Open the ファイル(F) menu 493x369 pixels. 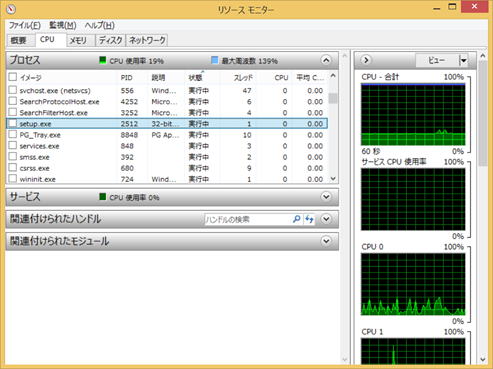[x=25, y=25]
